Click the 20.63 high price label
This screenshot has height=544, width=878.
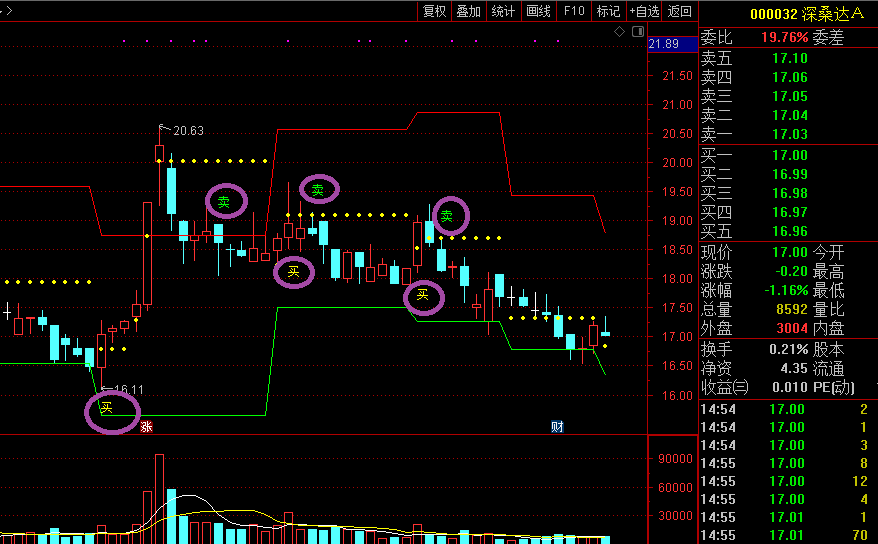point(189,130)
